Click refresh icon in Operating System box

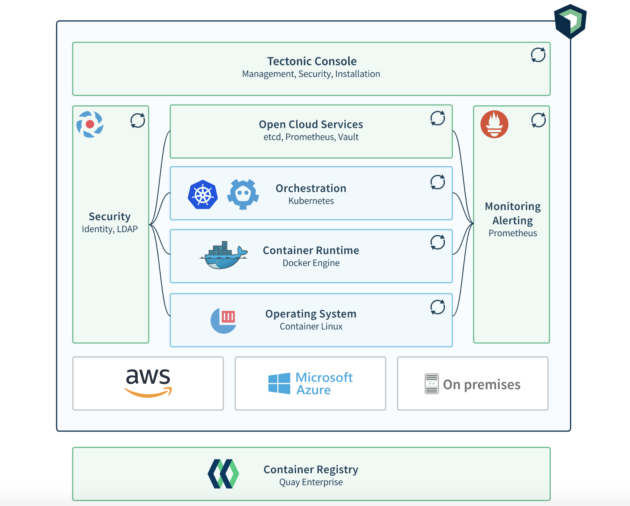coord(438,307)
